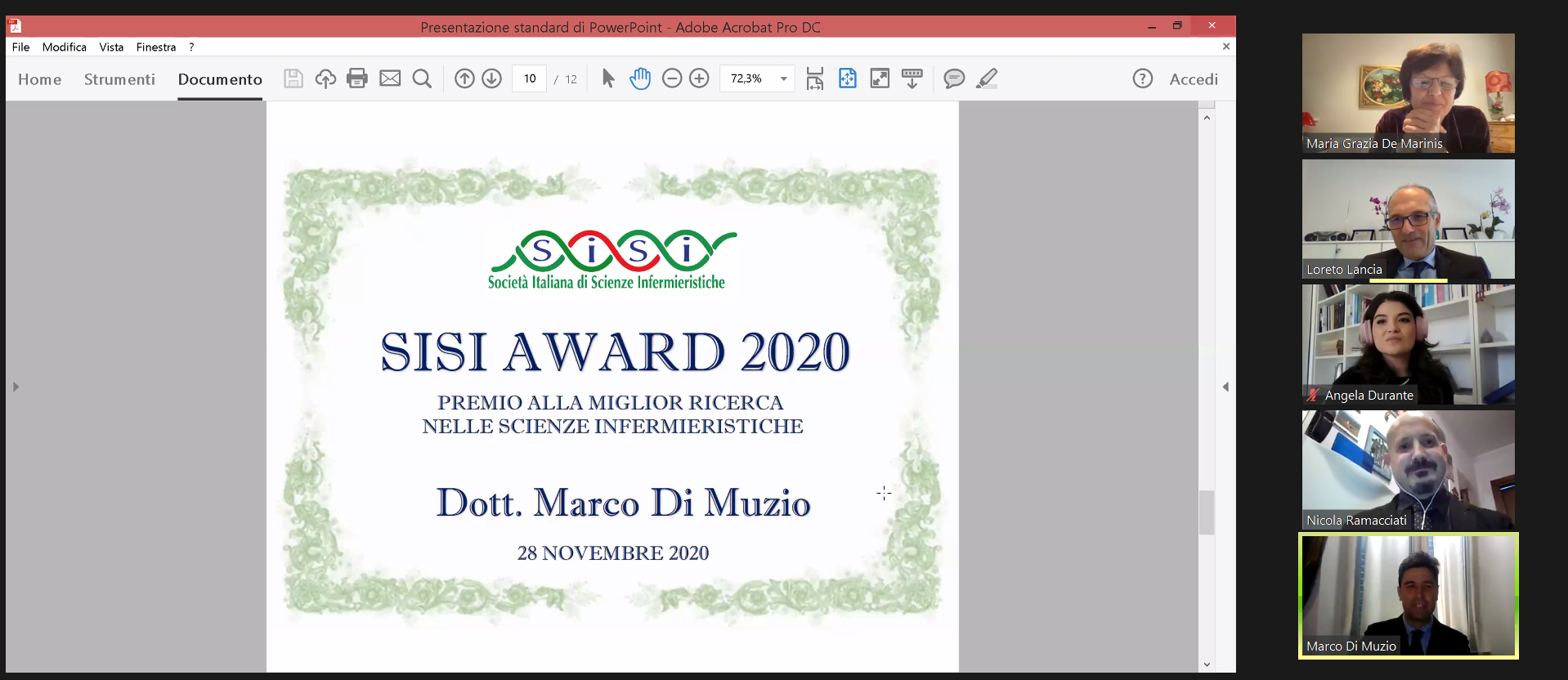Enter full screen mode icon
1568x680 pixels.
click(x=880, y=78)
